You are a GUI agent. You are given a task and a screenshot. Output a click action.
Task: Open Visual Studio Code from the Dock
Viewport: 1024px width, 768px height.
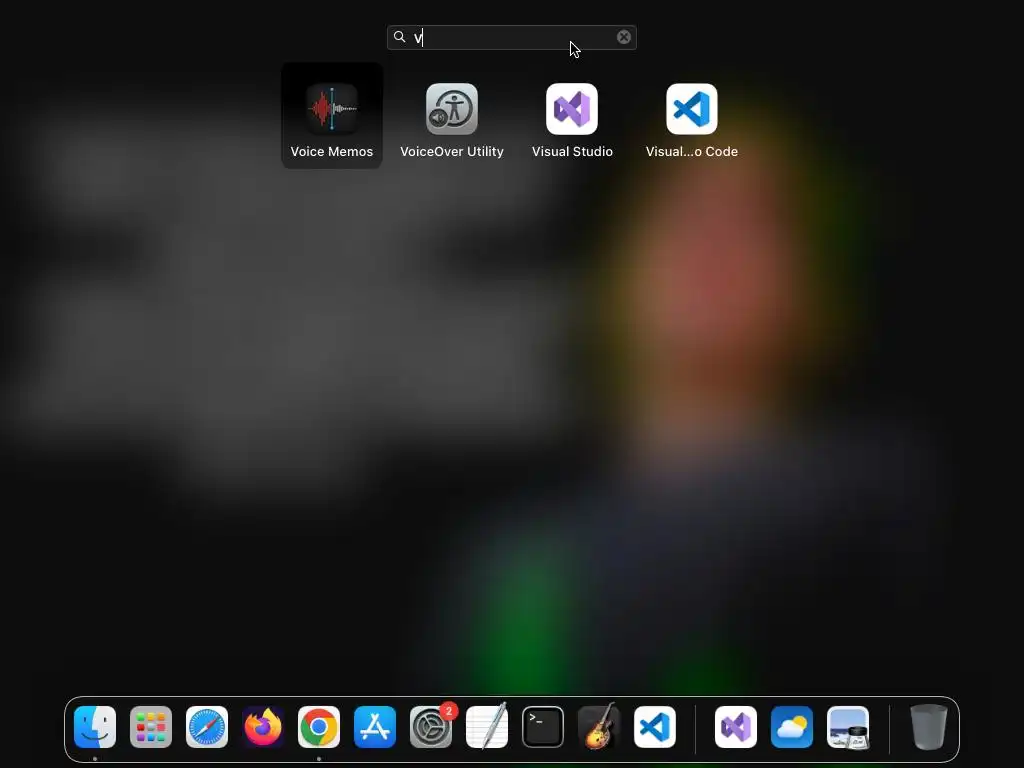tap(655, 727)
